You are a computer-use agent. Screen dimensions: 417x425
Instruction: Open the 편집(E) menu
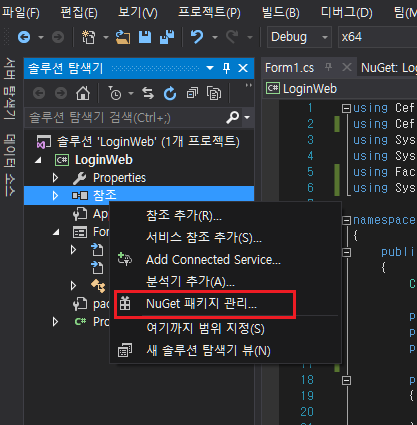79,13
